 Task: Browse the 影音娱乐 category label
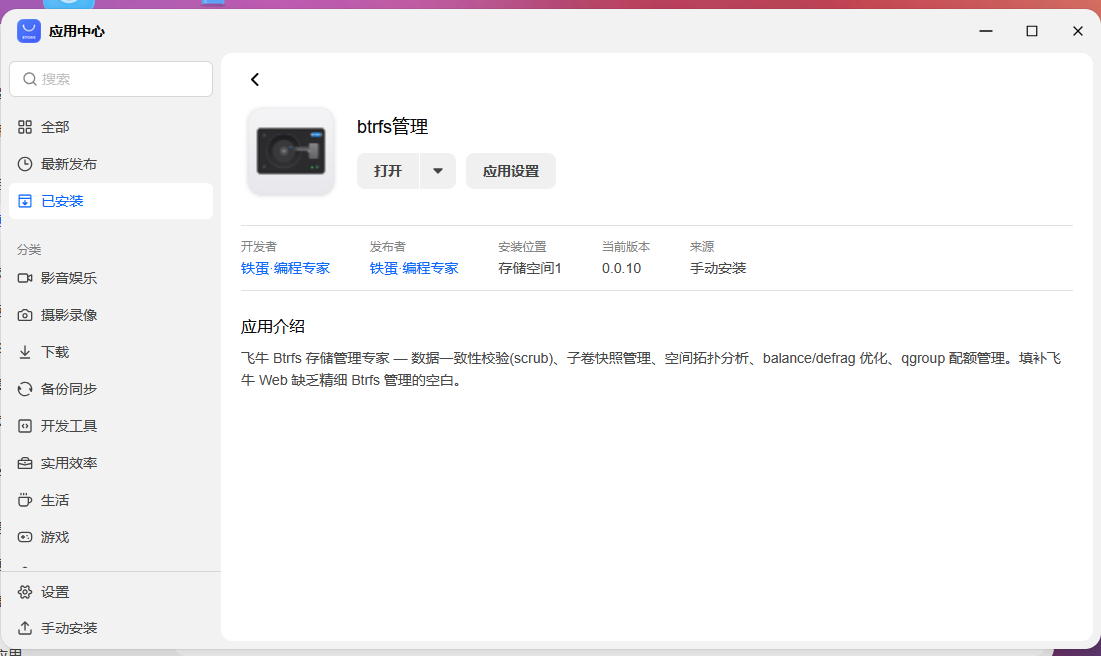coord(69,278)
